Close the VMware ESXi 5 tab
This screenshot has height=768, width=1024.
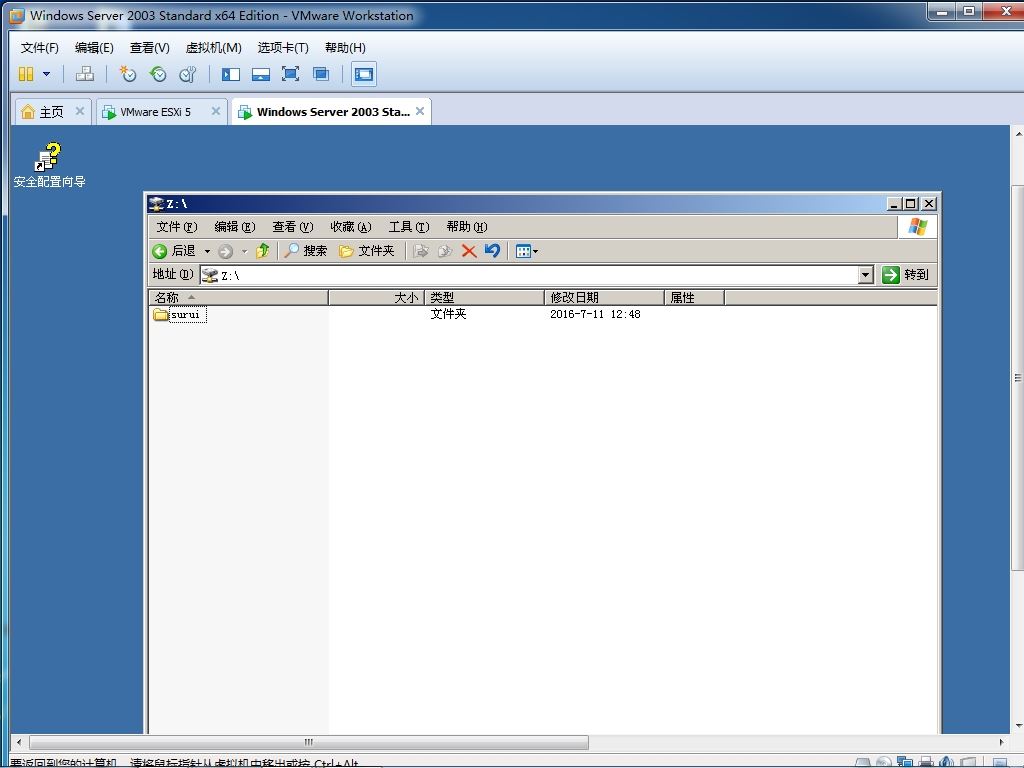(216, 111)
